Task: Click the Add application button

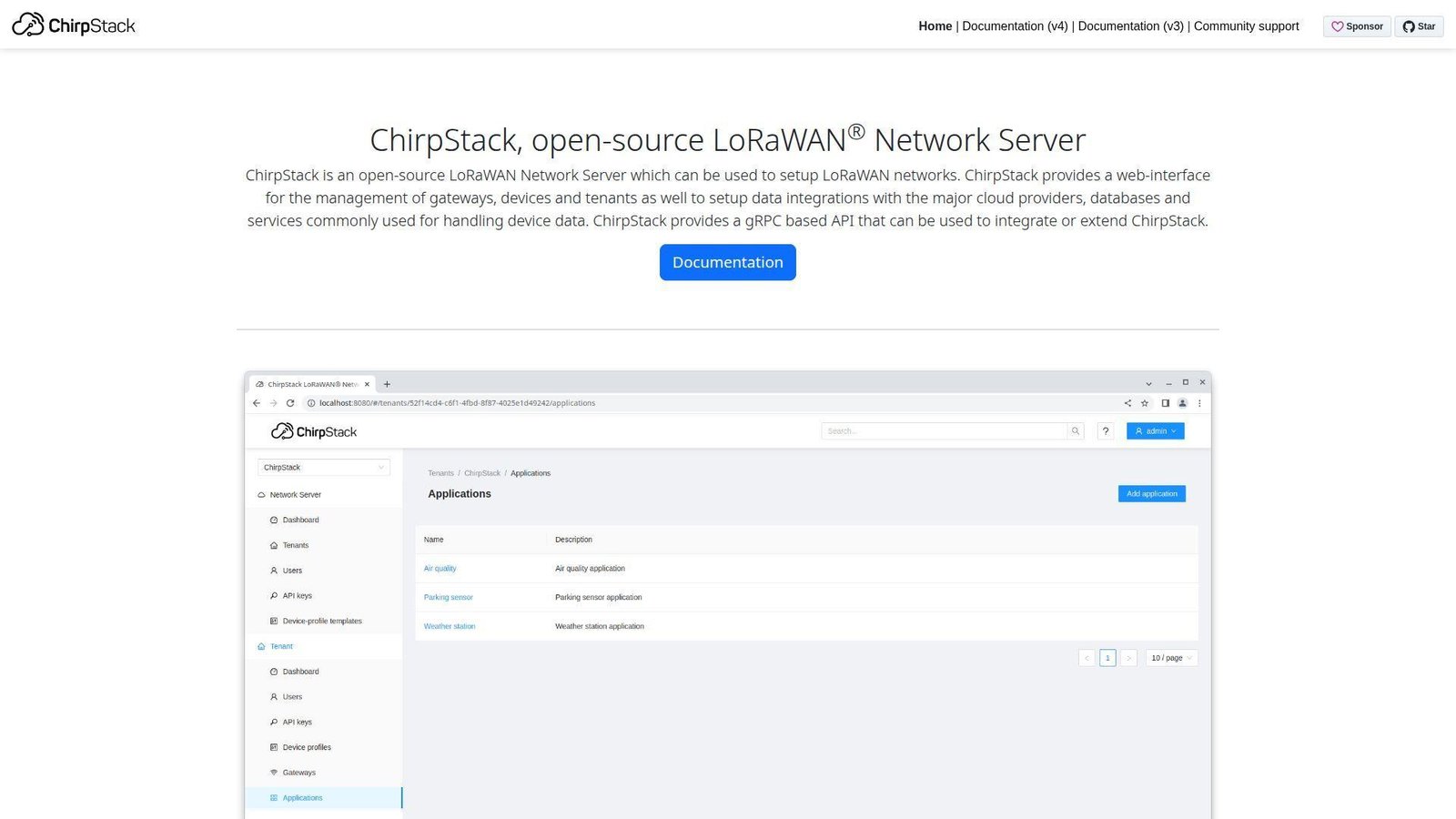Action: (1151, 493)
